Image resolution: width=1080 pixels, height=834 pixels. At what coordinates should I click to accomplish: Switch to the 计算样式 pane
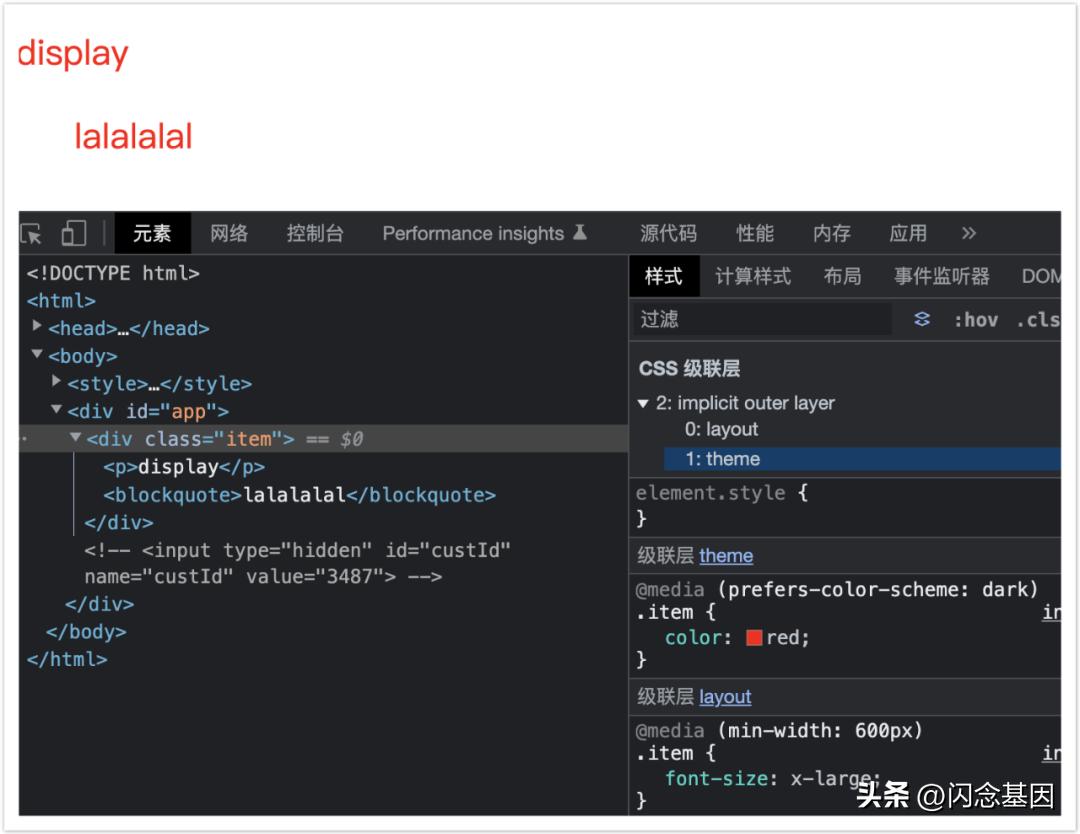753,276
